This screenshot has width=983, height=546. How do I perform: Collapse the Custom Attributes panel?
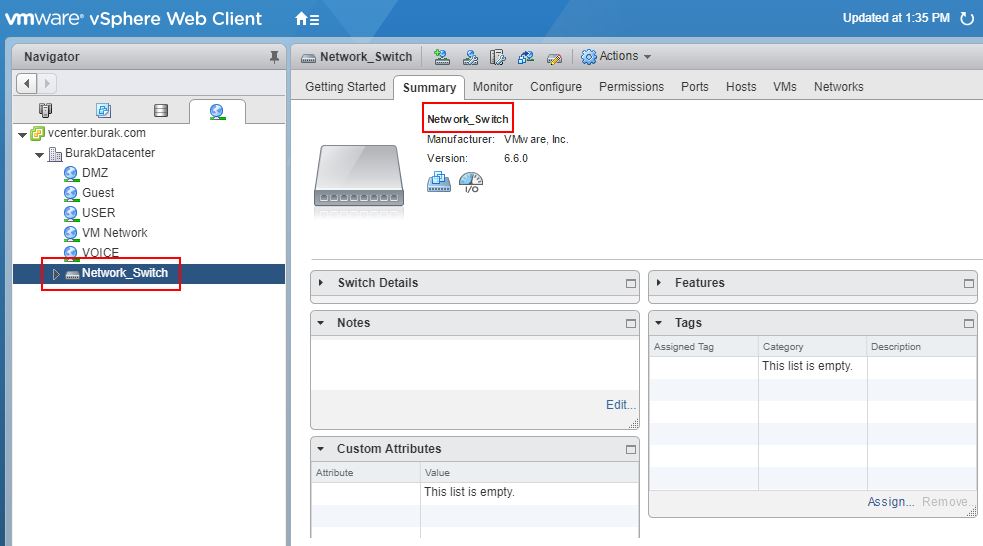pyautogui.click(x=321, y=449)
